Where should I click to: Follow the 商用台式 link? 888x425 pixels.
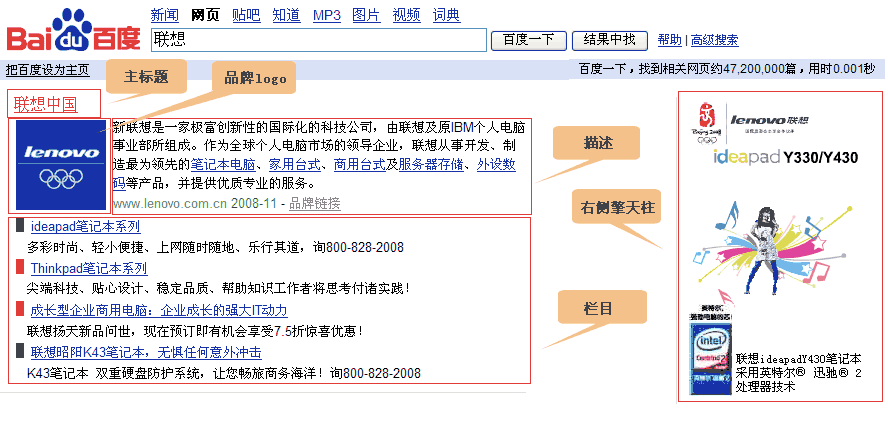[360, 165]
